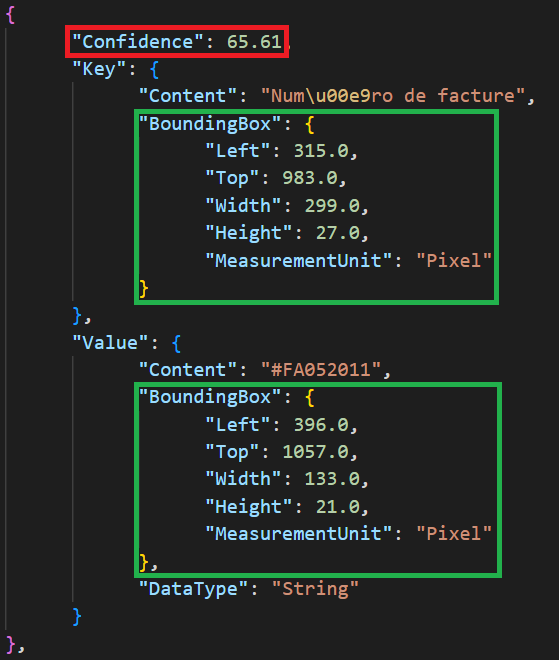Screen dimensions: 559x660
Task: Click the Confidence value 65.61
Action: pyautogui.click(x=254, y=42)
